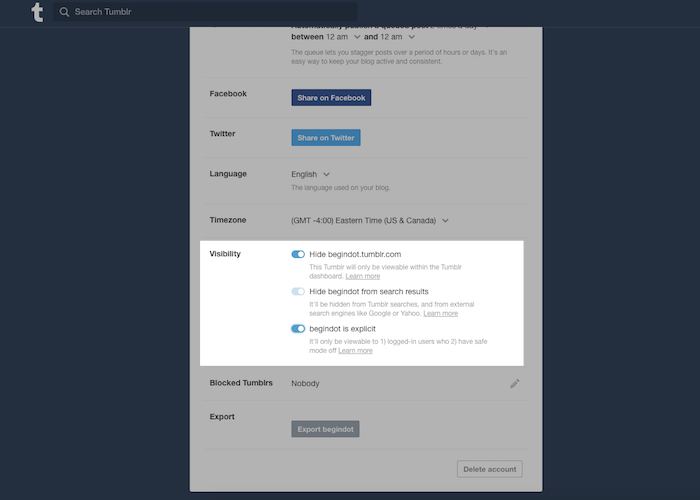Screen dimensions: 700x500
Task: Open the Eastern Time timezone dropdown
Action: coord(370,221)
